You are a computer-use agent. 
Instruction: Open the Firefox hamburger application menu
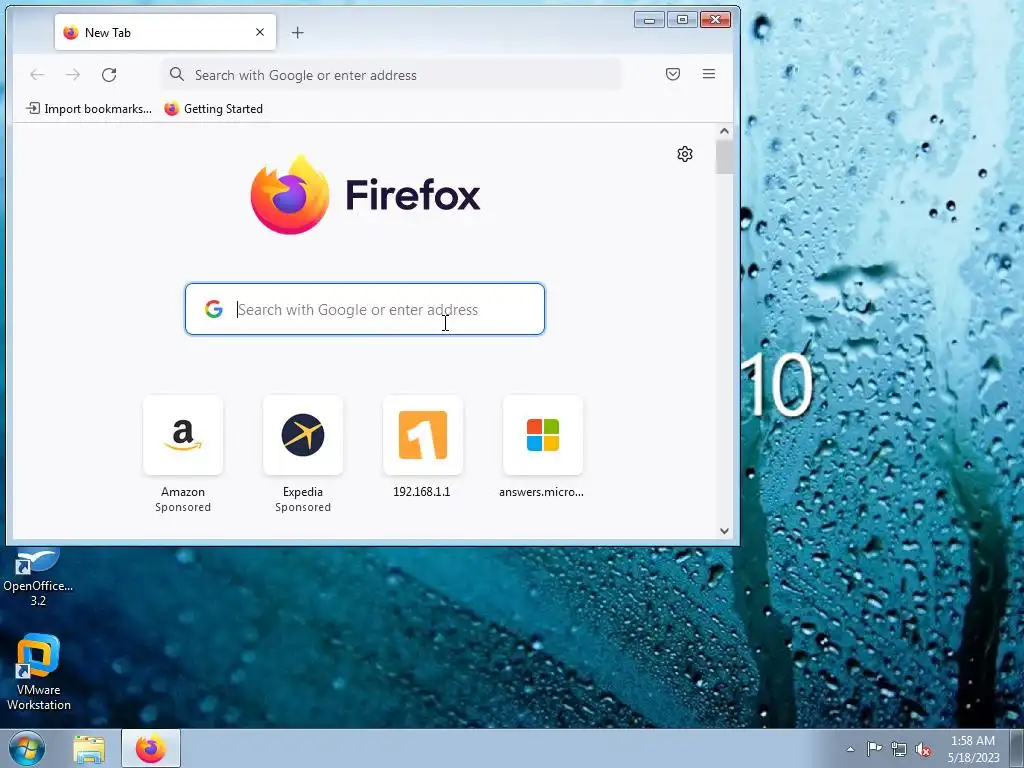click(709, 74)
